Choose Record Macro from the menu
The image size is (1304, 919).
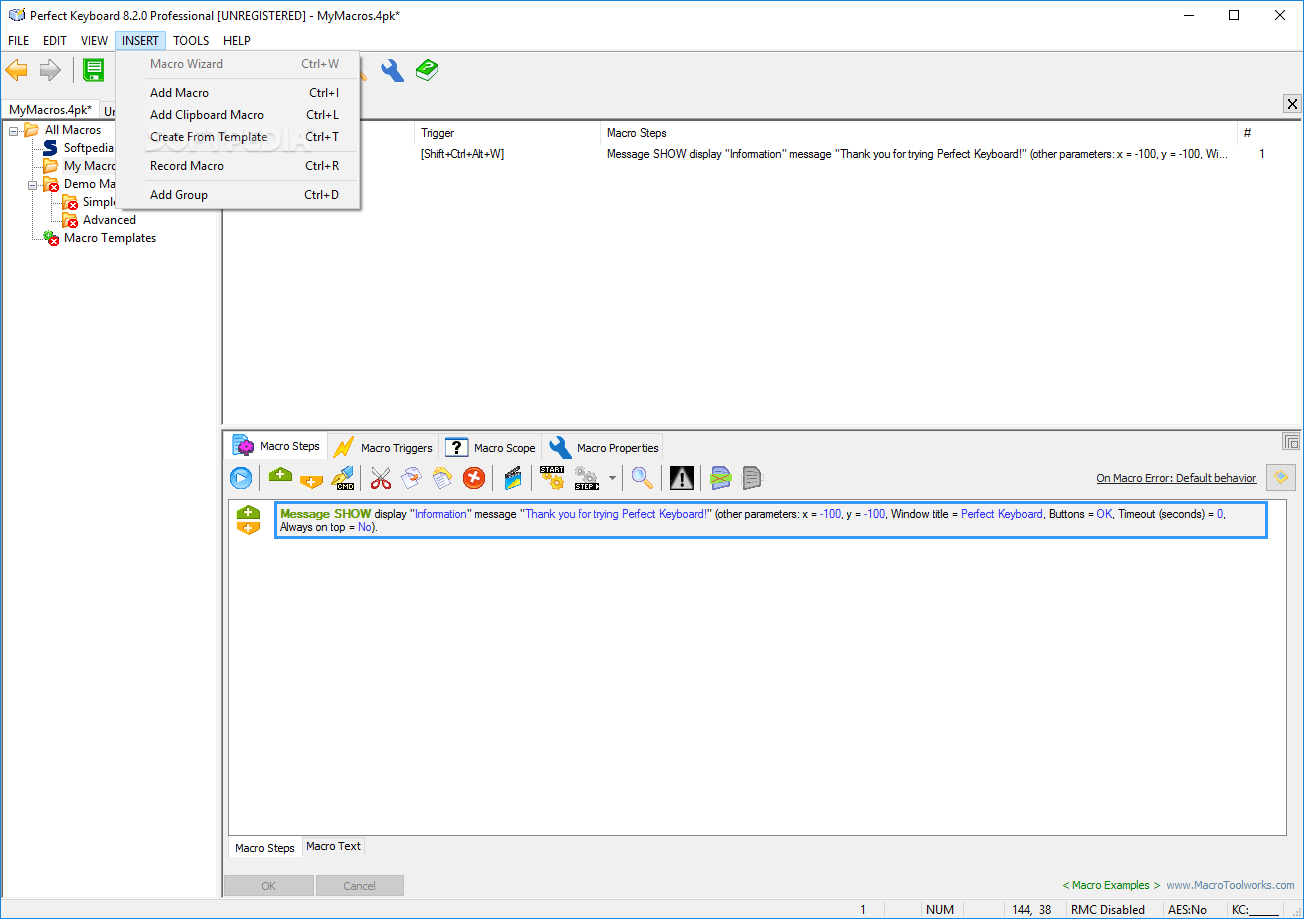pyautogui.click(x=238, y=166)
